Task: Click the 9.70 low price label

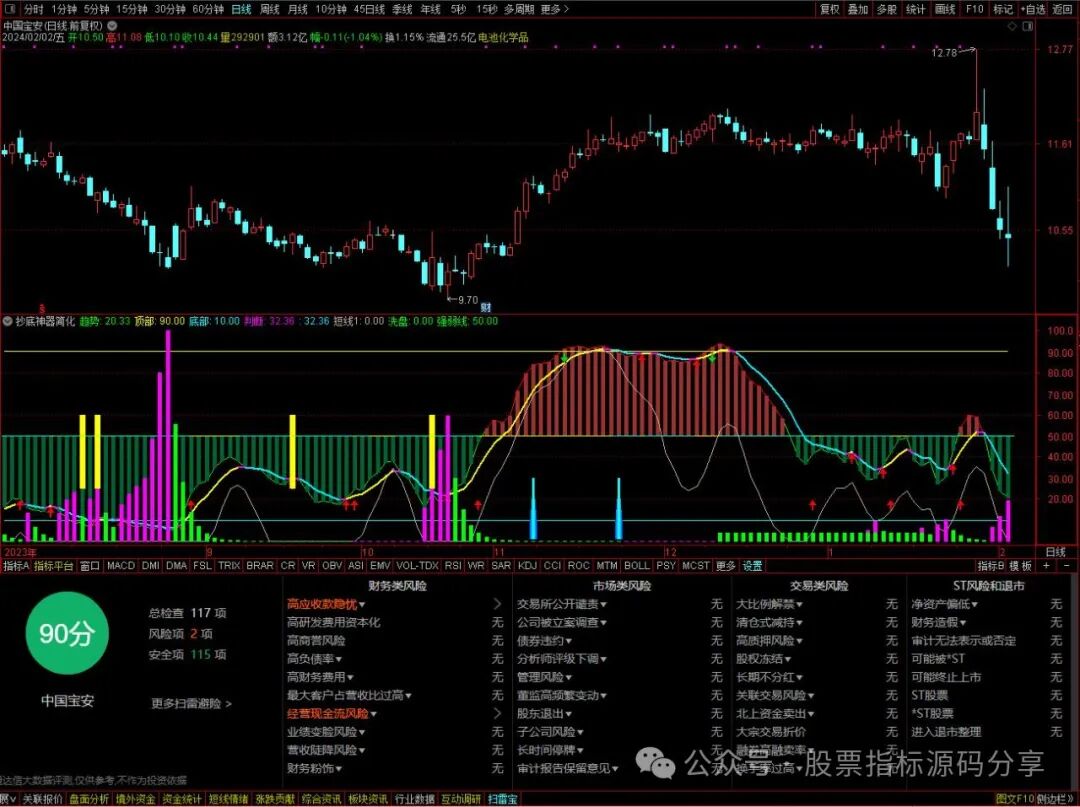Action: (x=468, y=300)
